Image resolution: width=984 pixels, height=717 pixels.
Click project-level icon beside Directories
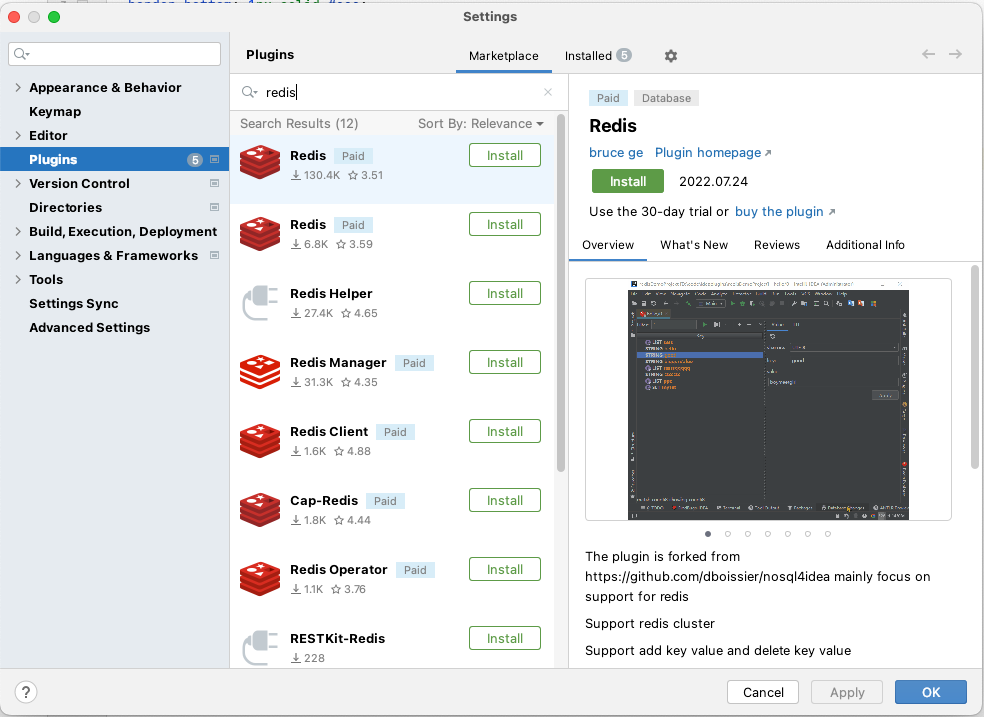pyautogui.click(x=215, y=207)
